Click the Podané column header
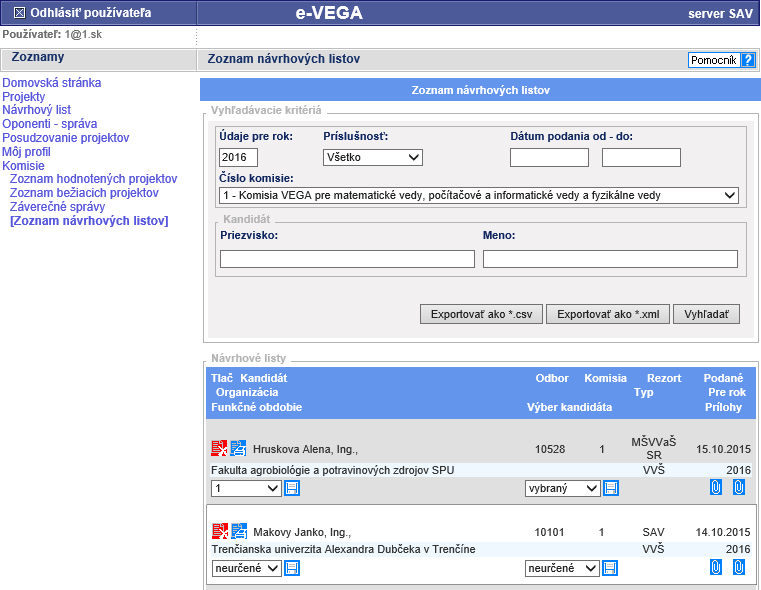This screenshot has width=761, height=590. pyautogui.click(x=723, y=378)
